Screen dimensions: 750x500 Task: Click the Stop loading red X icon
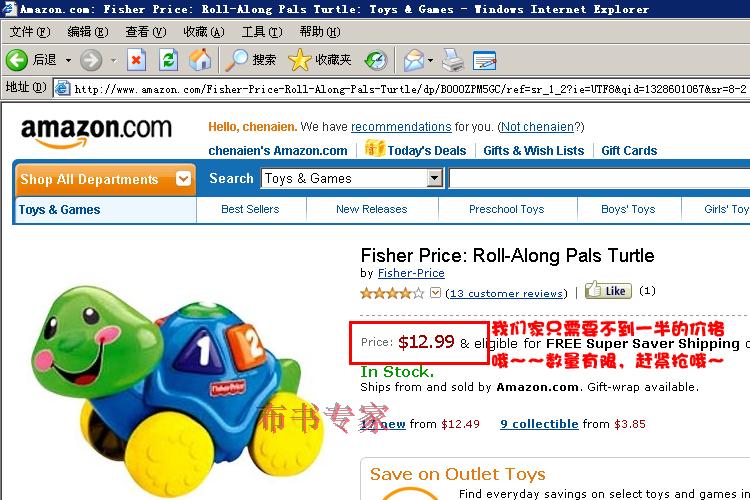pyautogui.click(x=136, y=60)
